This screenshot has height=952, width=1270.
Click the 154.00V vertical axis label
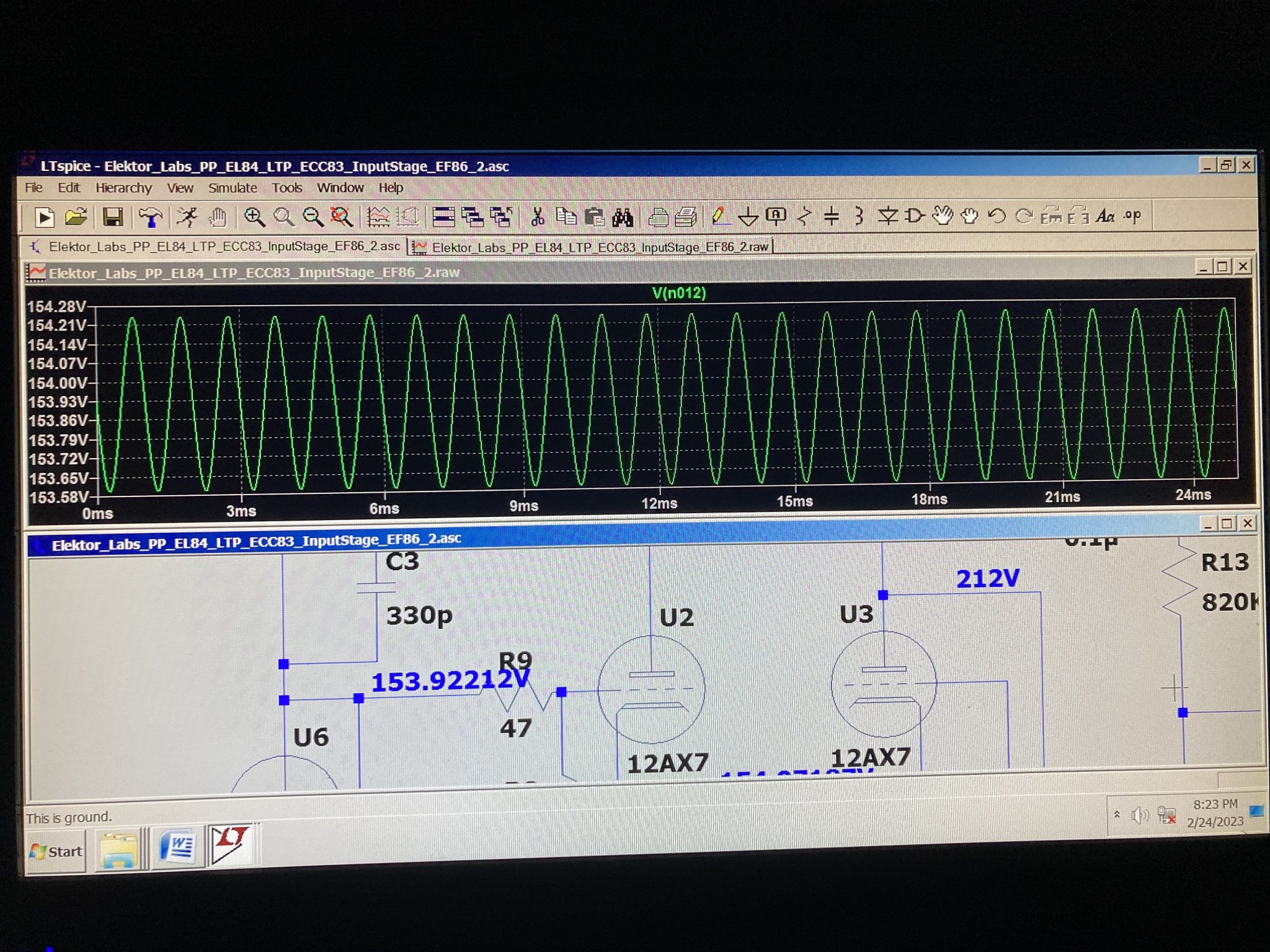(57, 383)
